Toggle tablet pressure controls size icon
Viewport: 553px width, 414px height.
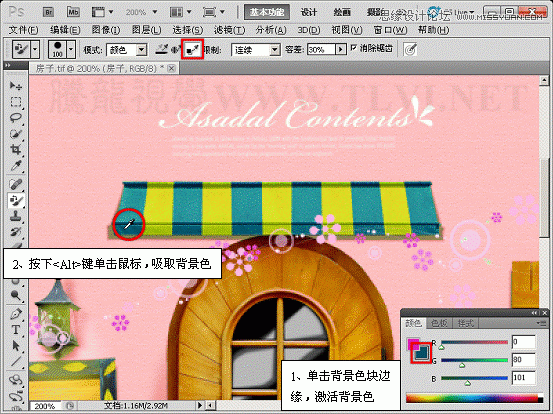pyautogui.click(x=410, y=49)
